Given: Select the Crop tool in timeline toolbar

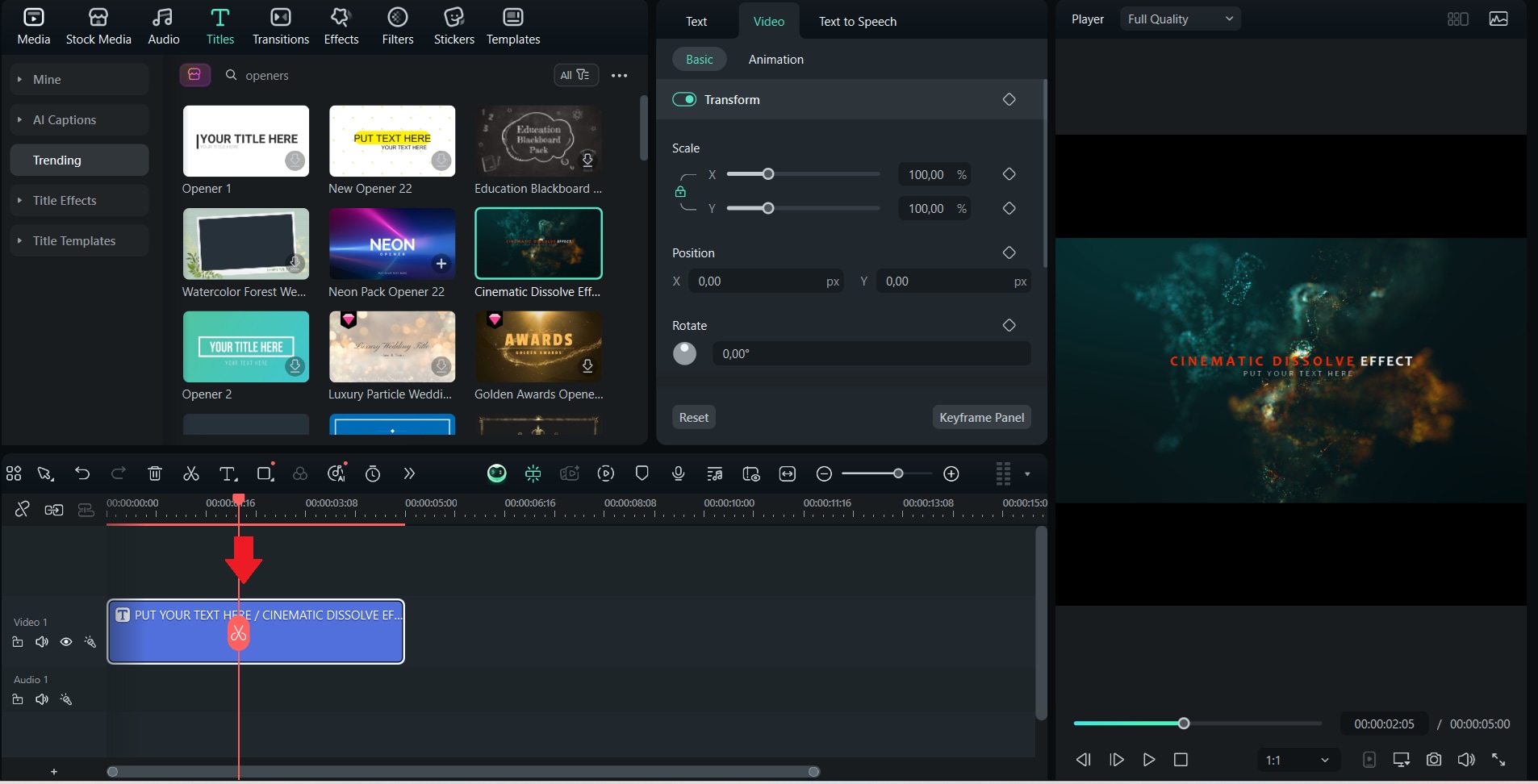Looking at the screenshot, I should (x=265, y=473).
